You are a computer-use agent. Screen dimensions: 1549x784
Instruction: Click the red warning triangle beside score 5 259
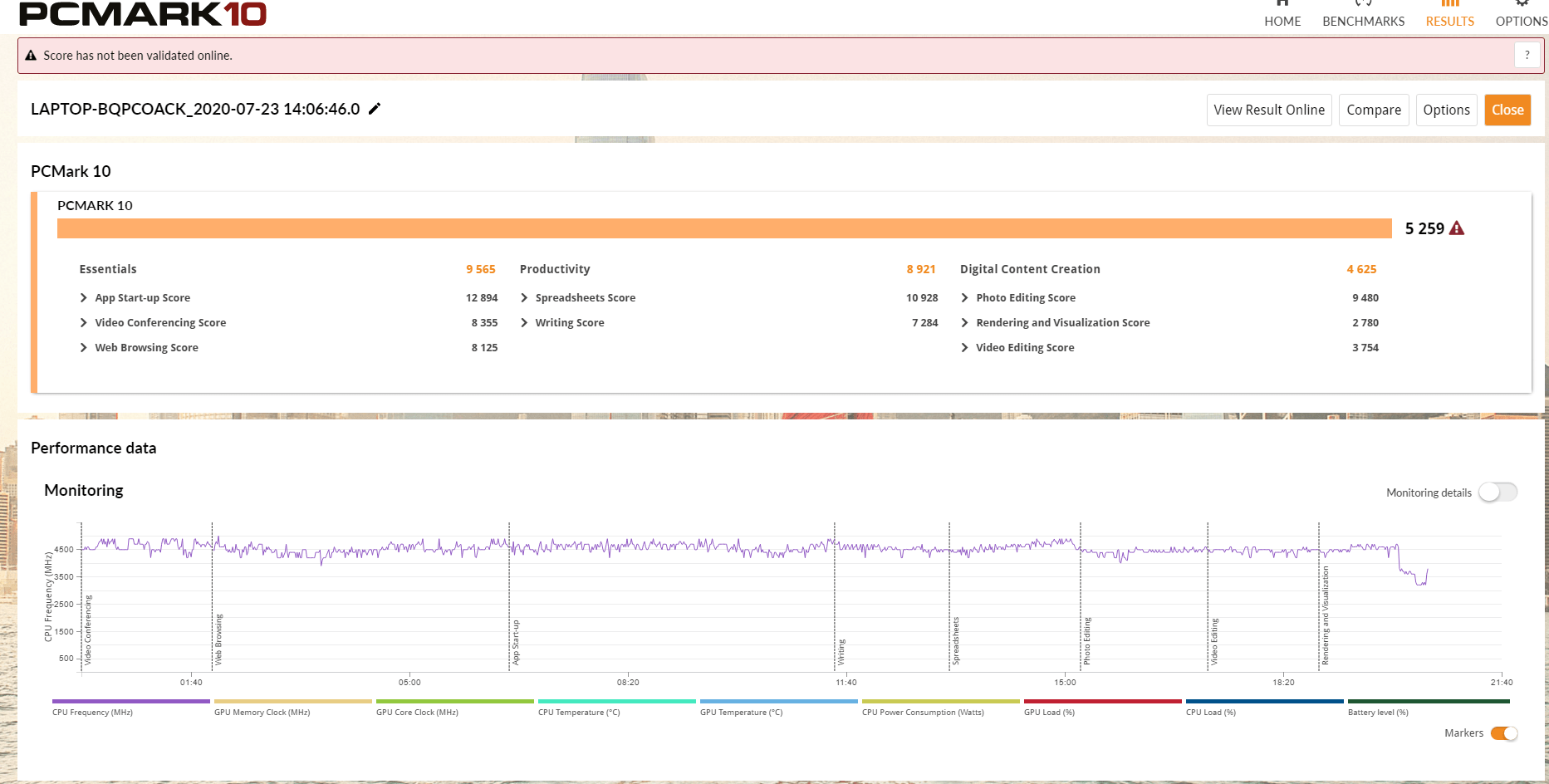click(x=1457, y=228)
